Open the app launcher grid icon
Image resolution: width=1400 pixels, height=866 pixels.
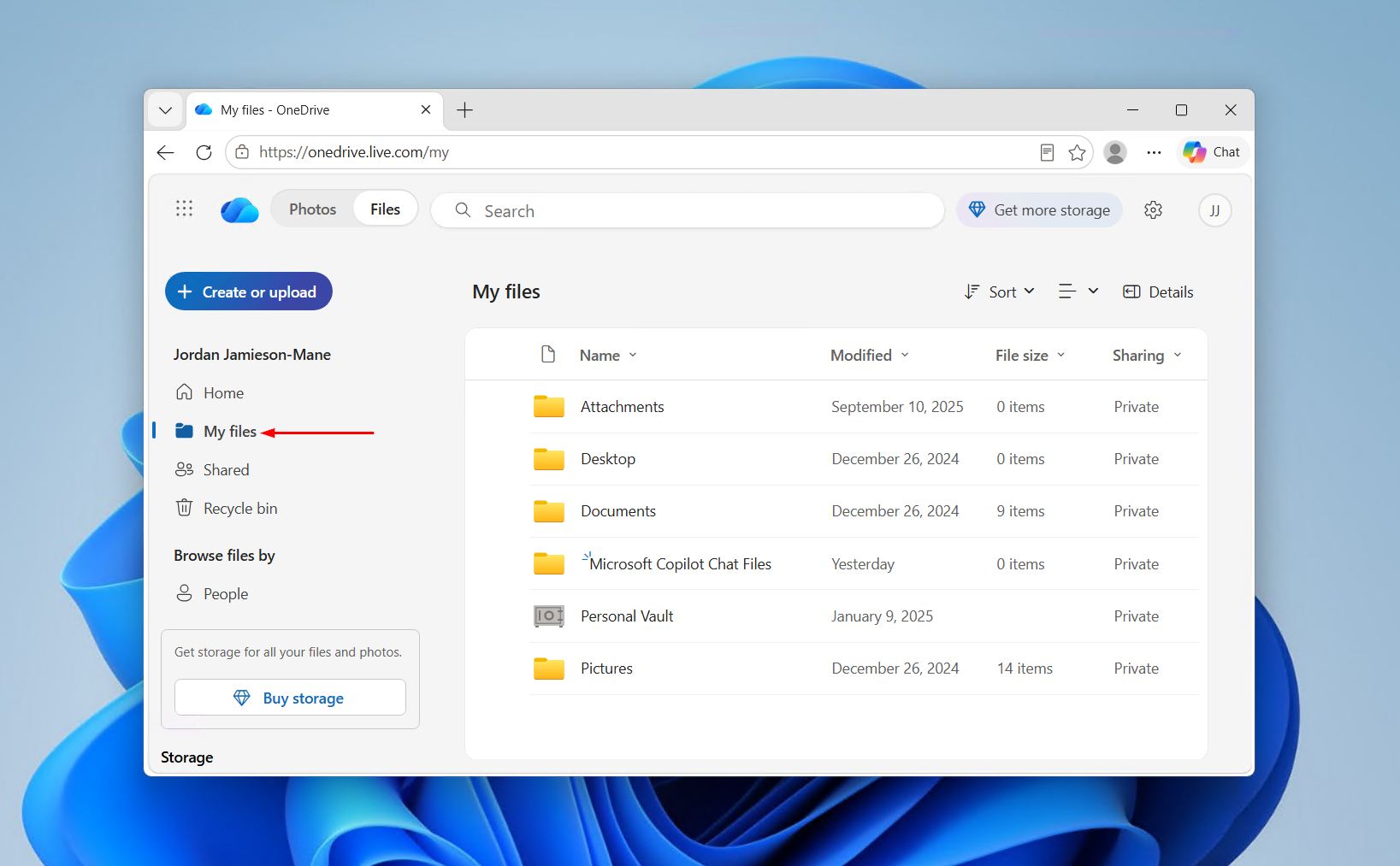point(184,209)
